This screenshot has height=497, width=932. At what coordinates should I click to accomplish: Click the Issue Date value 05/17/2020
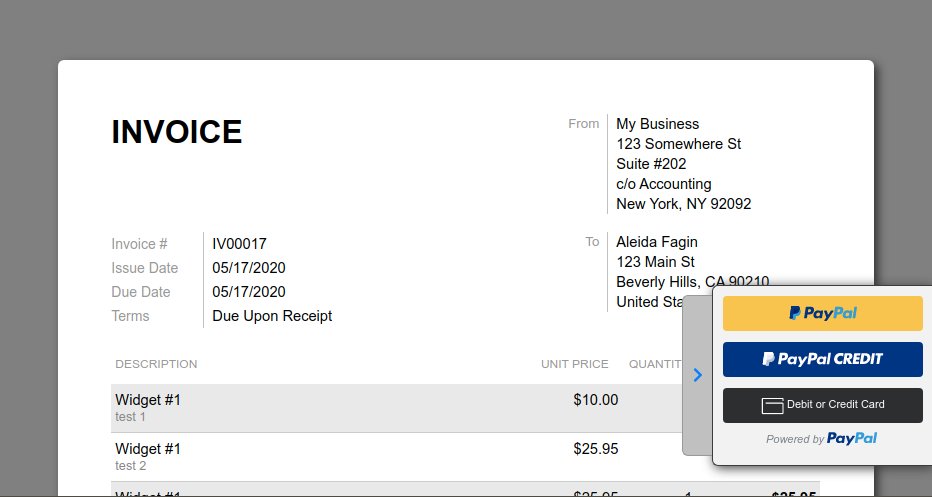click(248, 268)
